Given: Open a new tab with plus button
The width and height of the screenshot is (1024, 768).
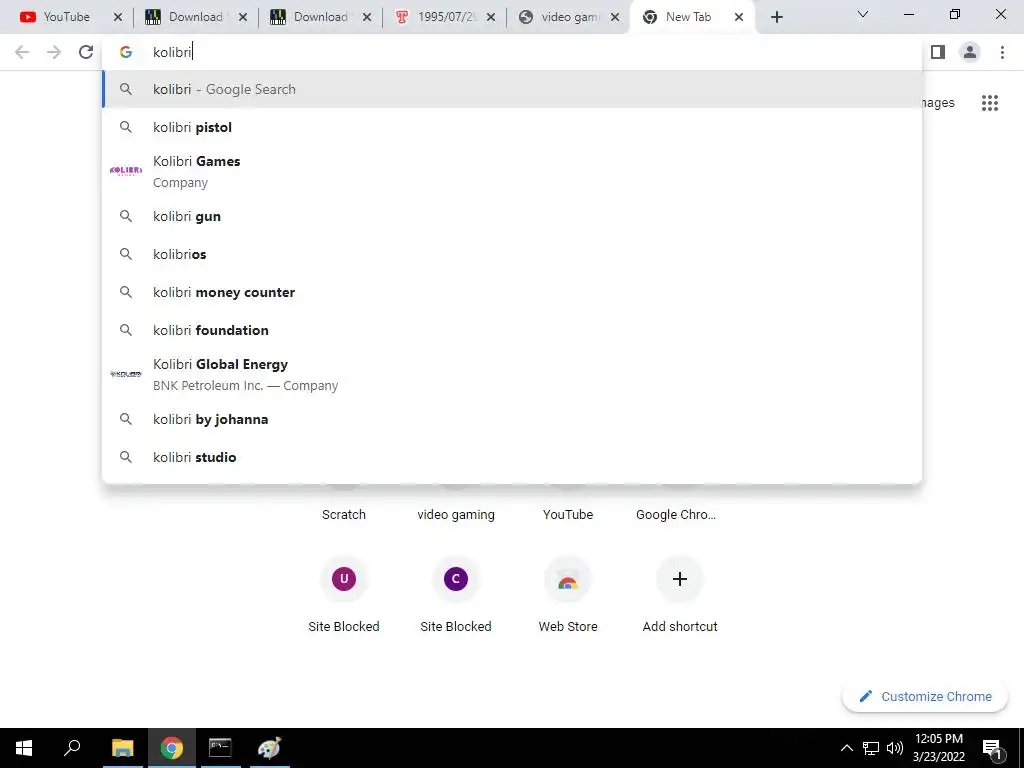Looking at the screenshot, I should tap(776, 17).
